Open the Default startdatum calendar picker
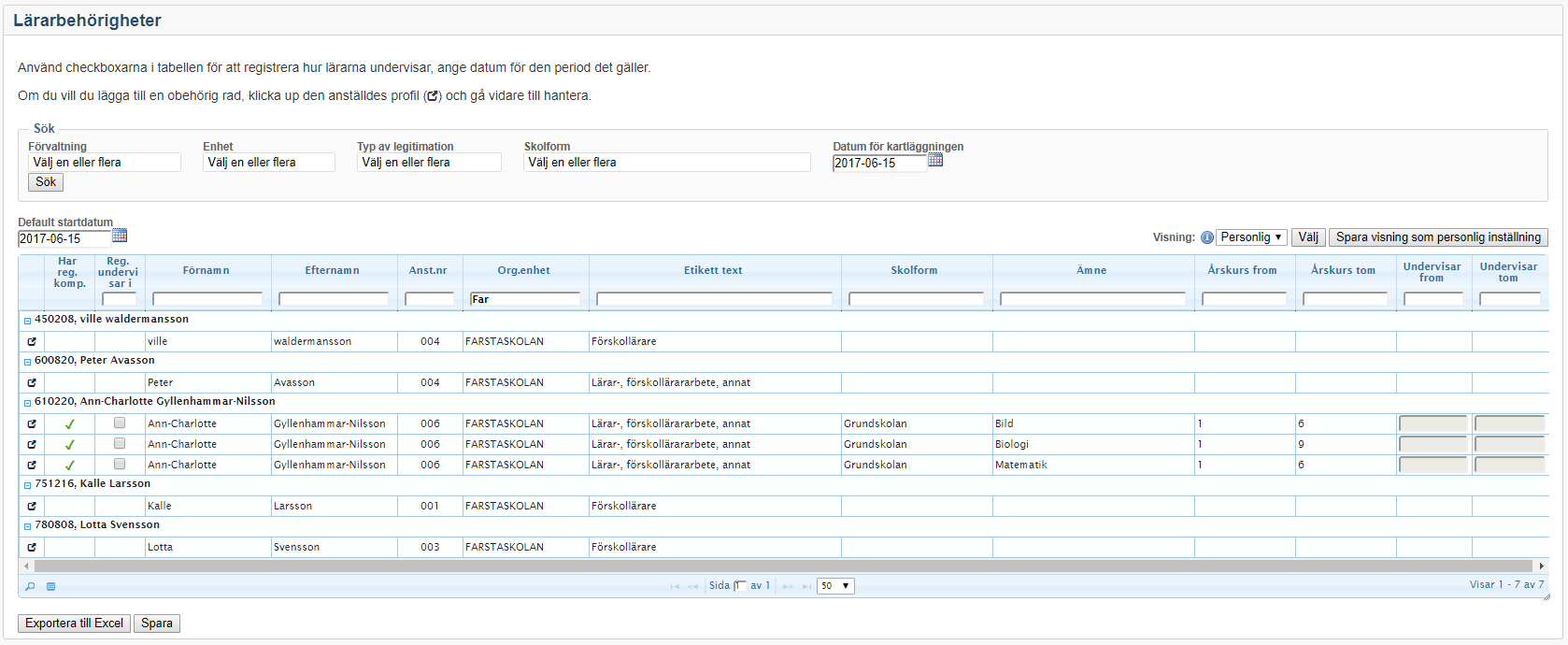 [120, 236]
